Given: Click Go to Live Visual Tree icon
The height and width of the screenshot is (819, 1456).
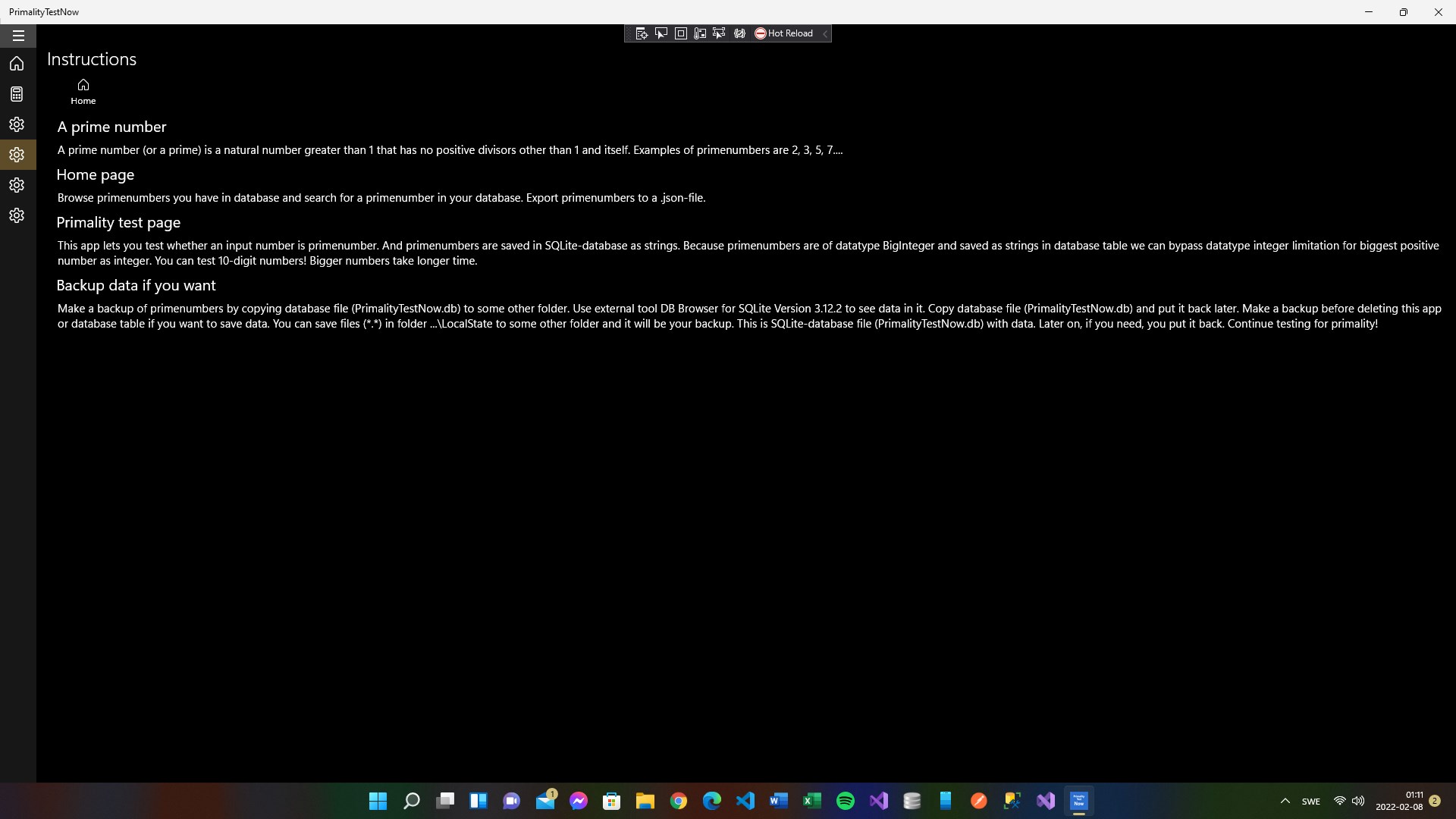Looking at the screenshot, I should coord(642,33).
